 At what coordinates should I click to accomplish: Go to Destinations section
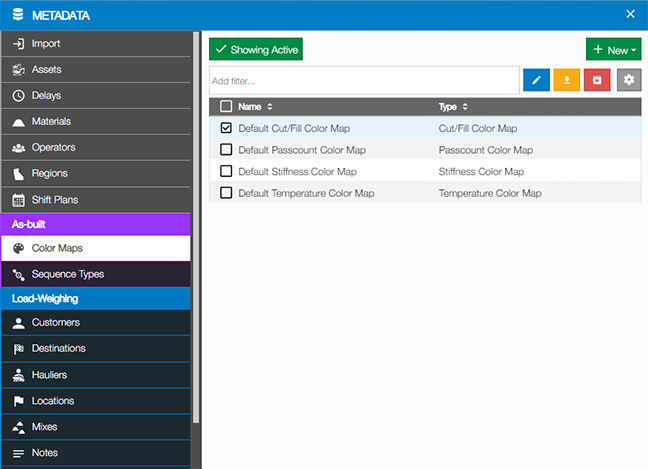[95, 349]
